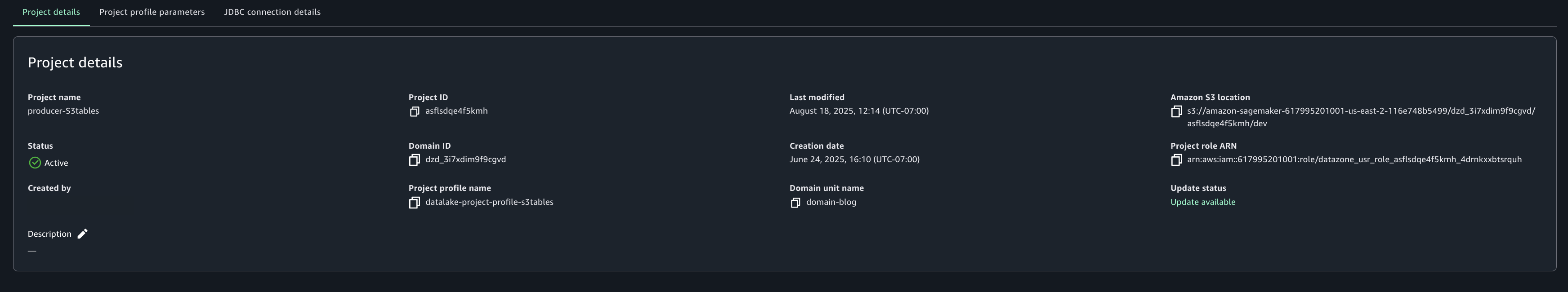Click the green Active status checkmark
The height and width of the screenshot is (292, 1568).
(x=35, y=163)
